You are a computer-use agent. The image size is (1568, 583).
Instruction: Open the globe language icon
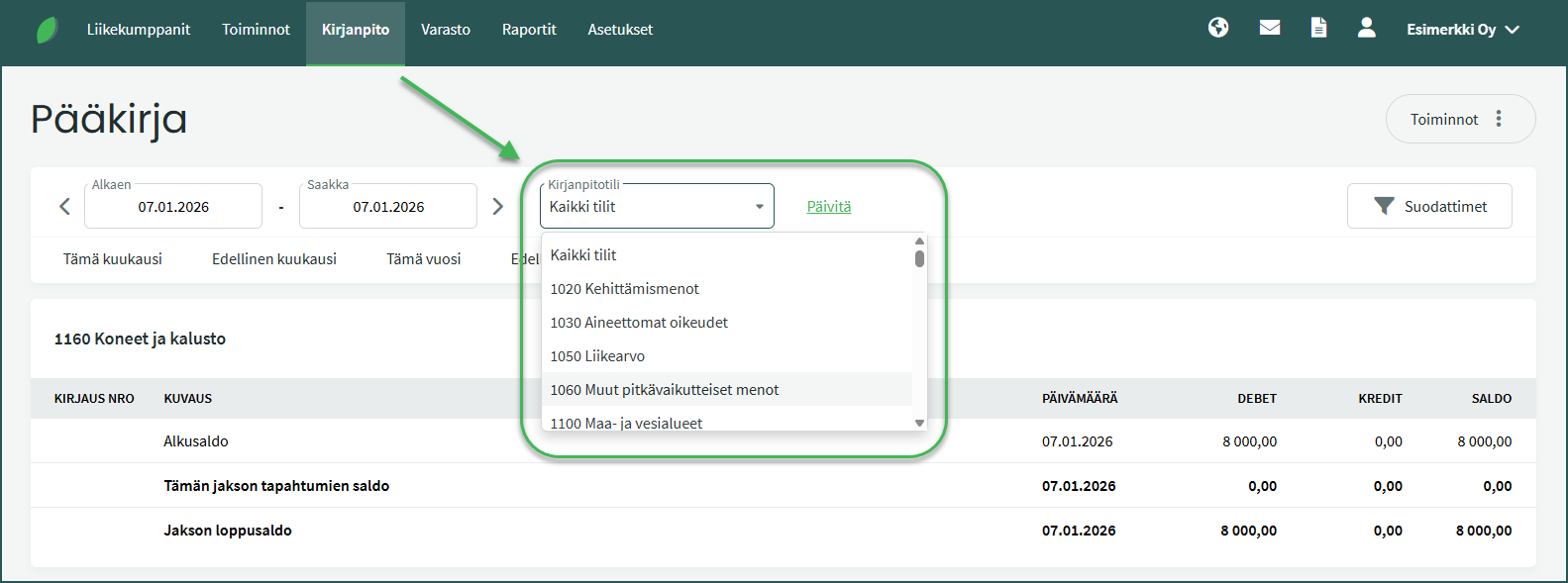[x=1218, y=28]
